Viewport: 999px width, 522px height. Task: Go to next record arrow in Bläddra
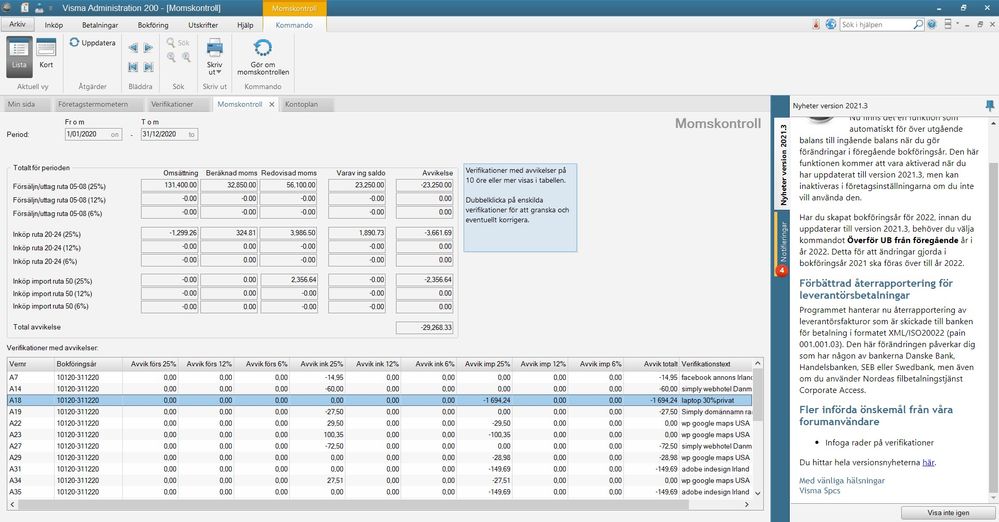148,48
